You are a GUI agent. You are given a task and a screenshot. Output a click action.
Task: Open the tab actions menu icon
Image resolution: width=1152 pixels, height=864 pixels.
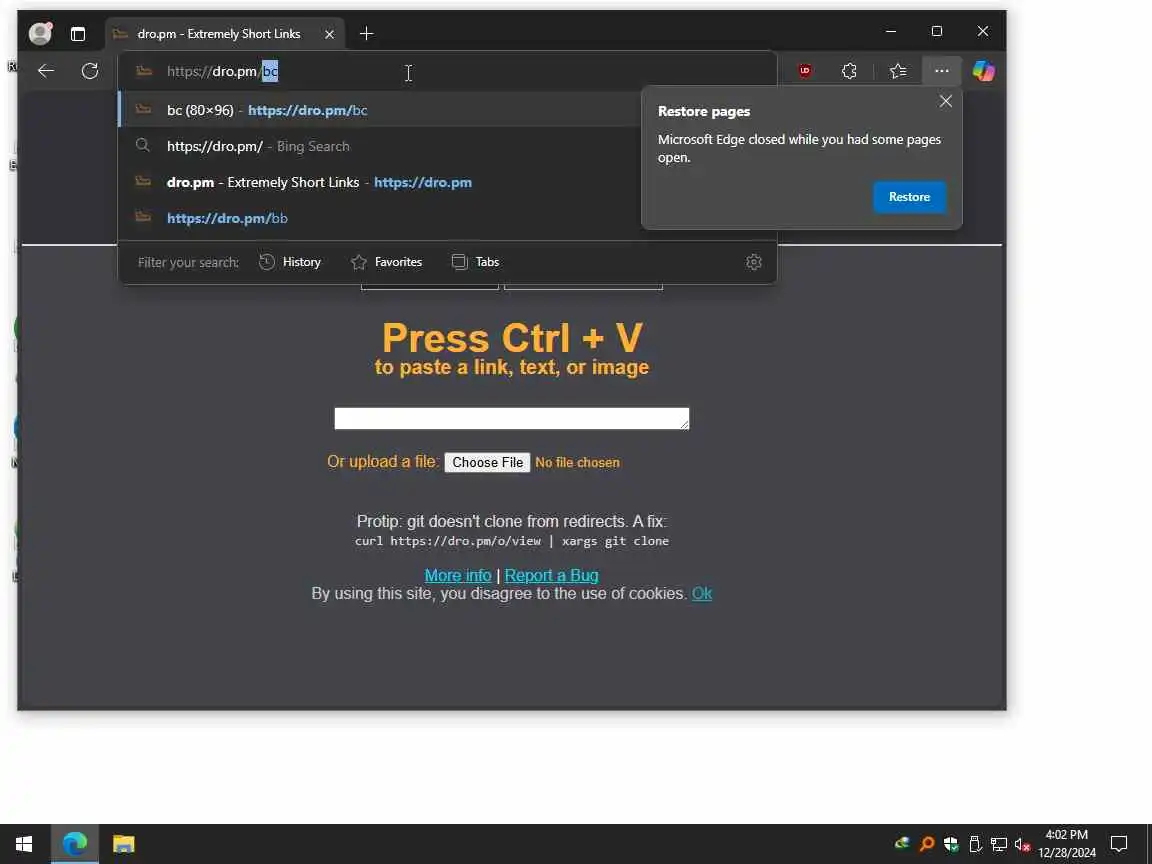(x=78, y=34)
